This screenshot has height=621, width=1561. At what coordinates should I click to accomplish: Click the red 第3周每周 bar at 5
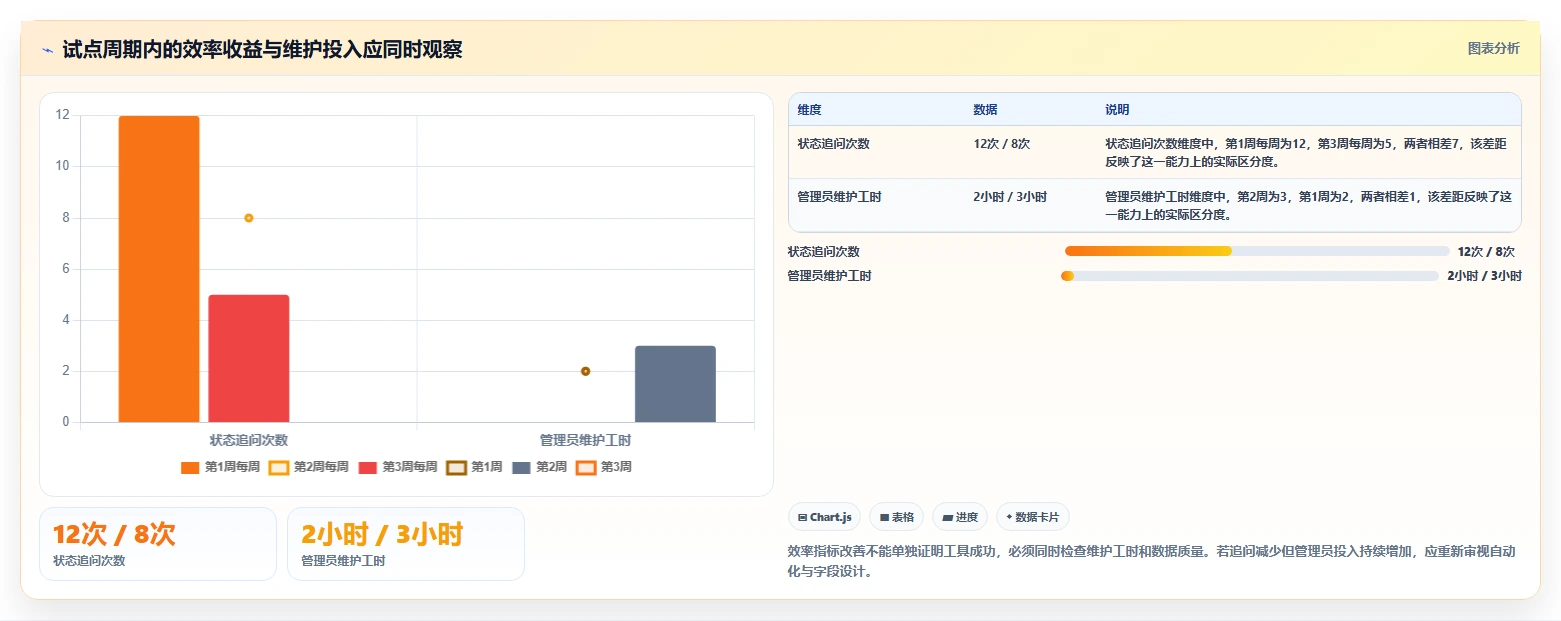click(249, 358)
